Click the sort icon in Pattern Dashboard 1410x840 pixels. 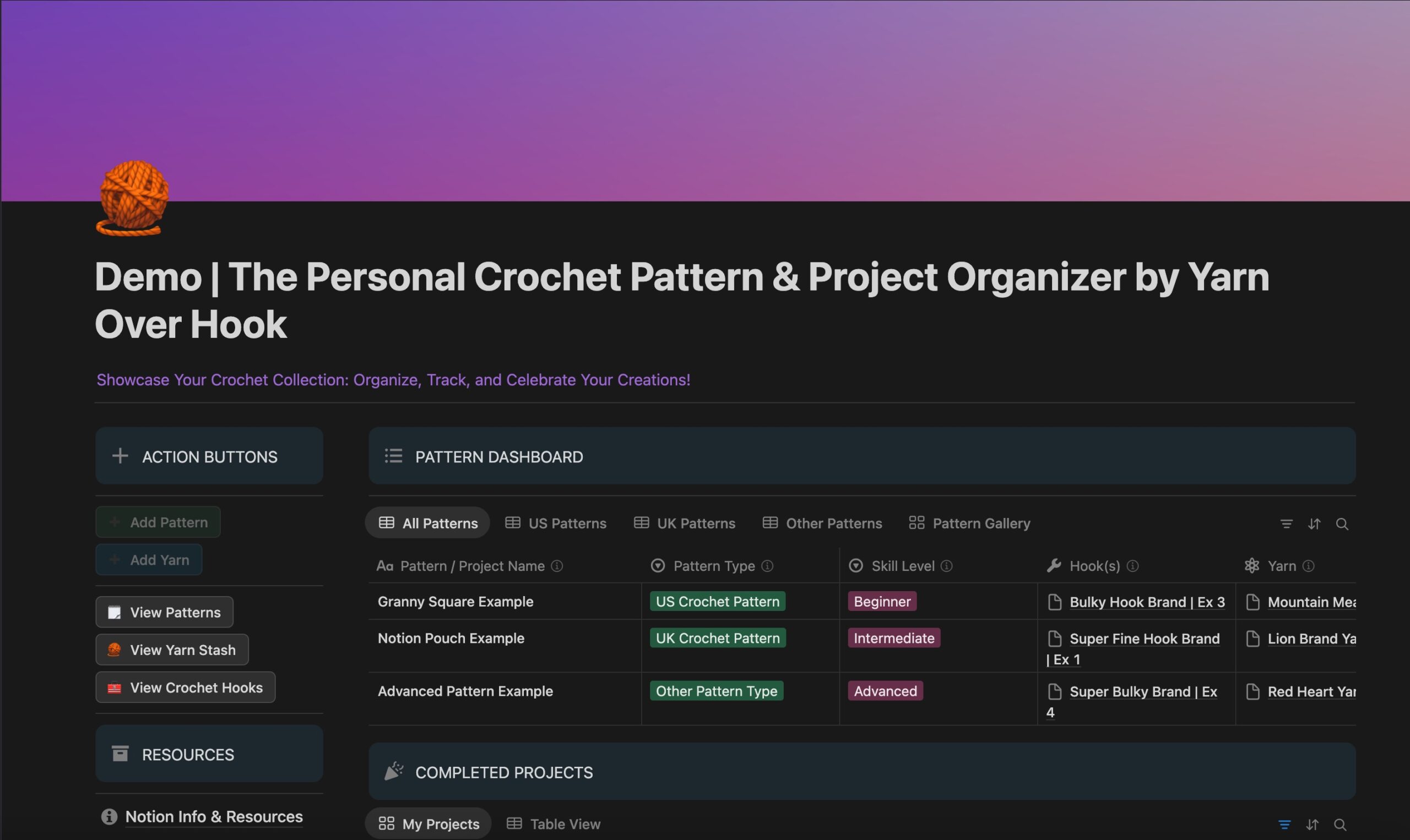click(1314, 524)
